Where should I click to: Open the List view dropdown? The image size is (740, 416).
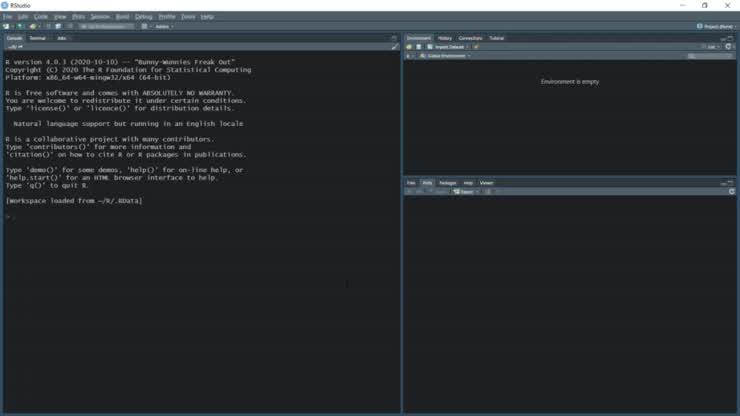(x=711, y=47)
